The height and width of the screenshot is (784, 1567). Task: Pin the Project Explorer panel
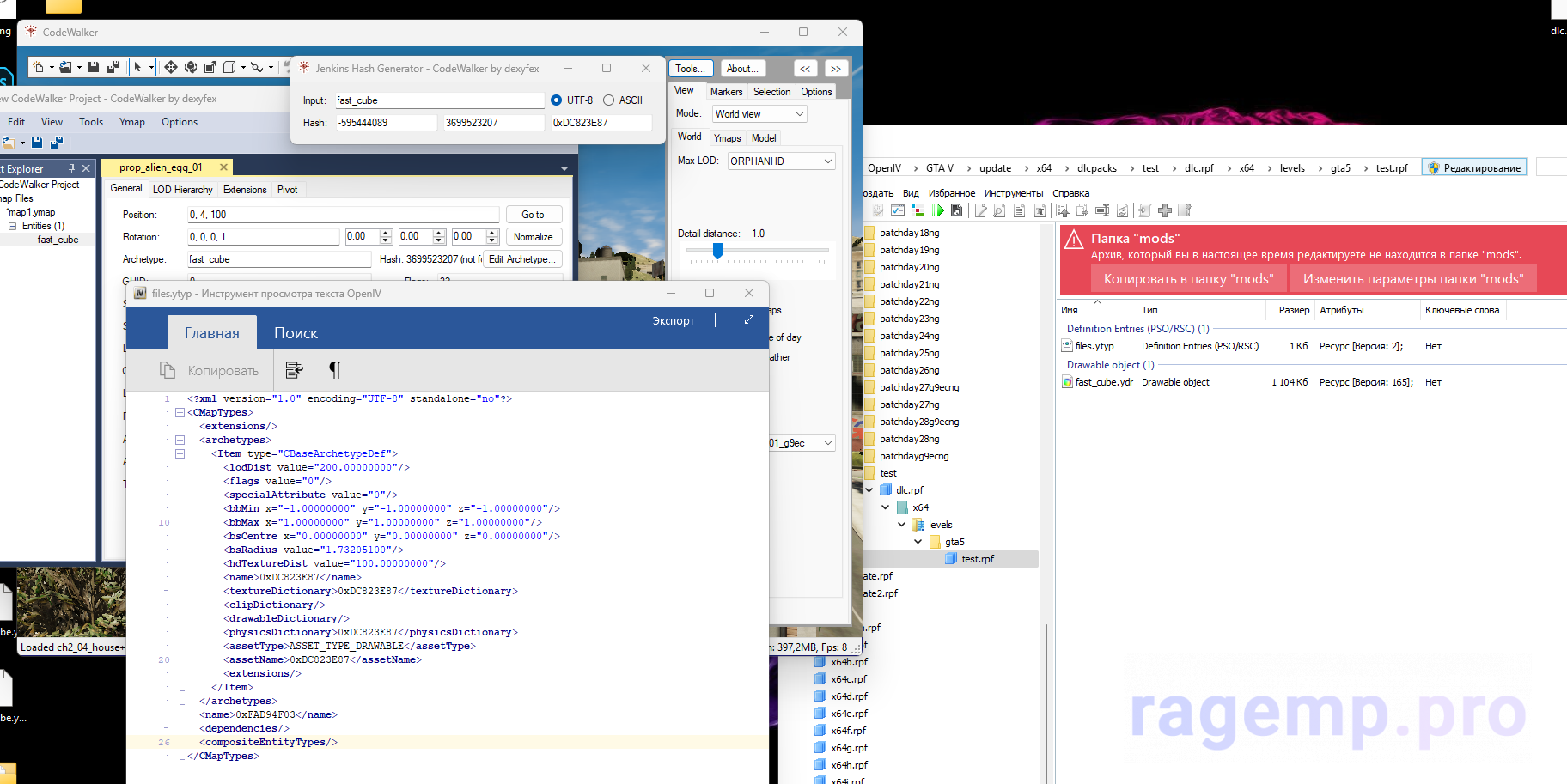point(71,168)
